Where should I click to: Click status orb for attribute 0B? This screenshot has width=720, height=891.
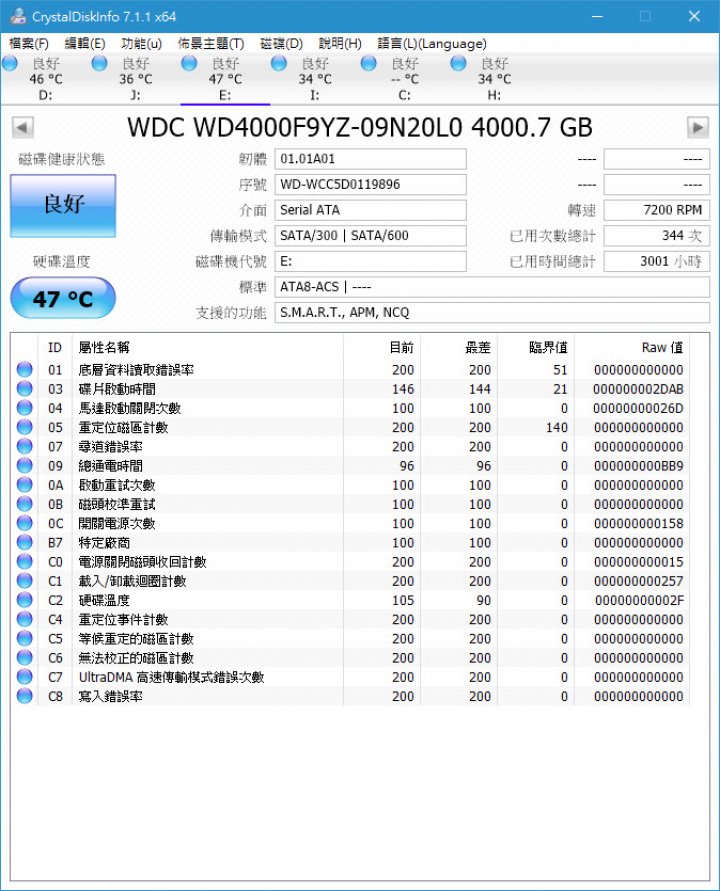pos(24,504)
